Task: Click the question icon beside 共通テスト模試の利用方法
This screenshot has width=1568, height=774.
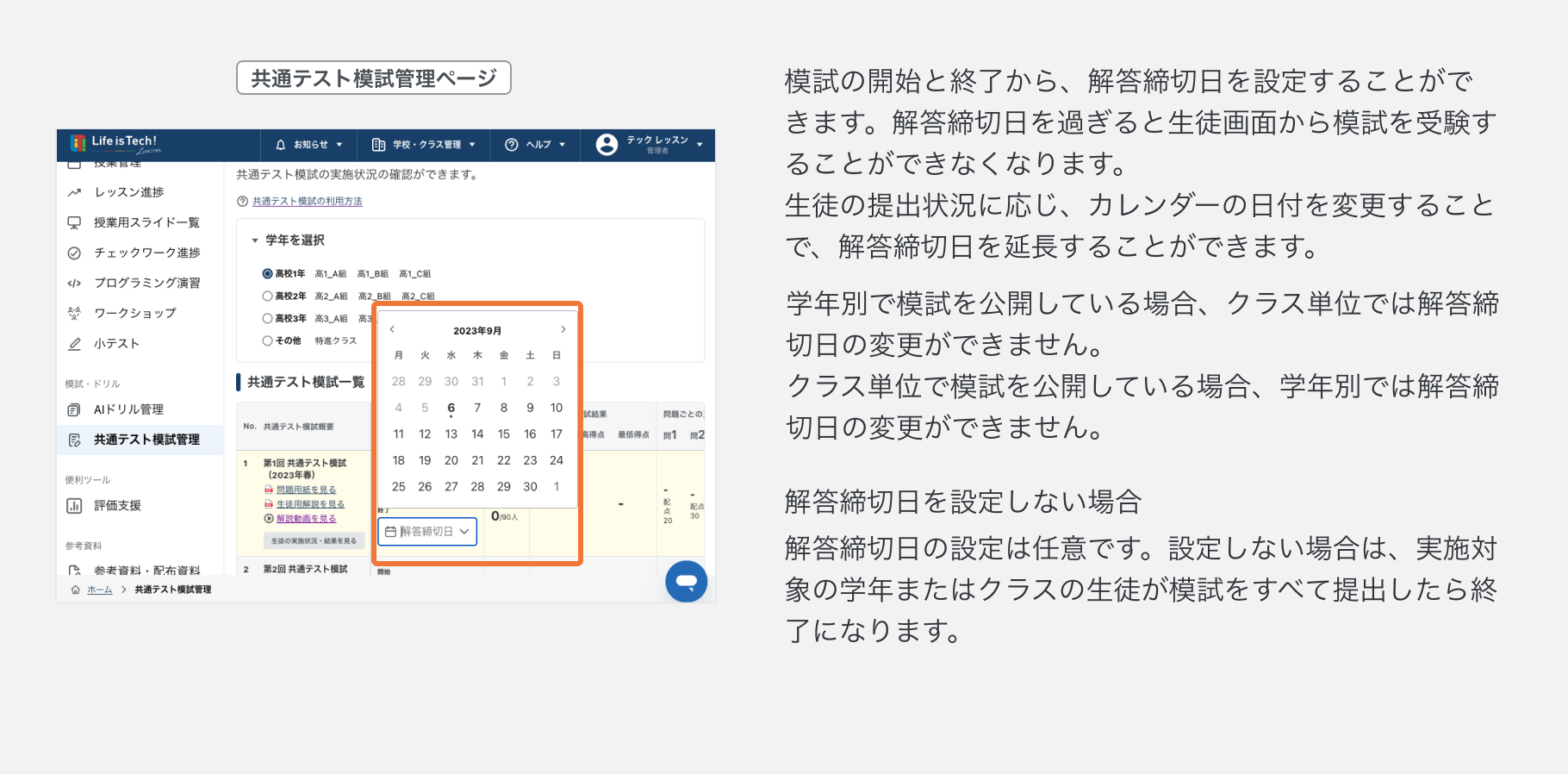Action: (242, 202)
